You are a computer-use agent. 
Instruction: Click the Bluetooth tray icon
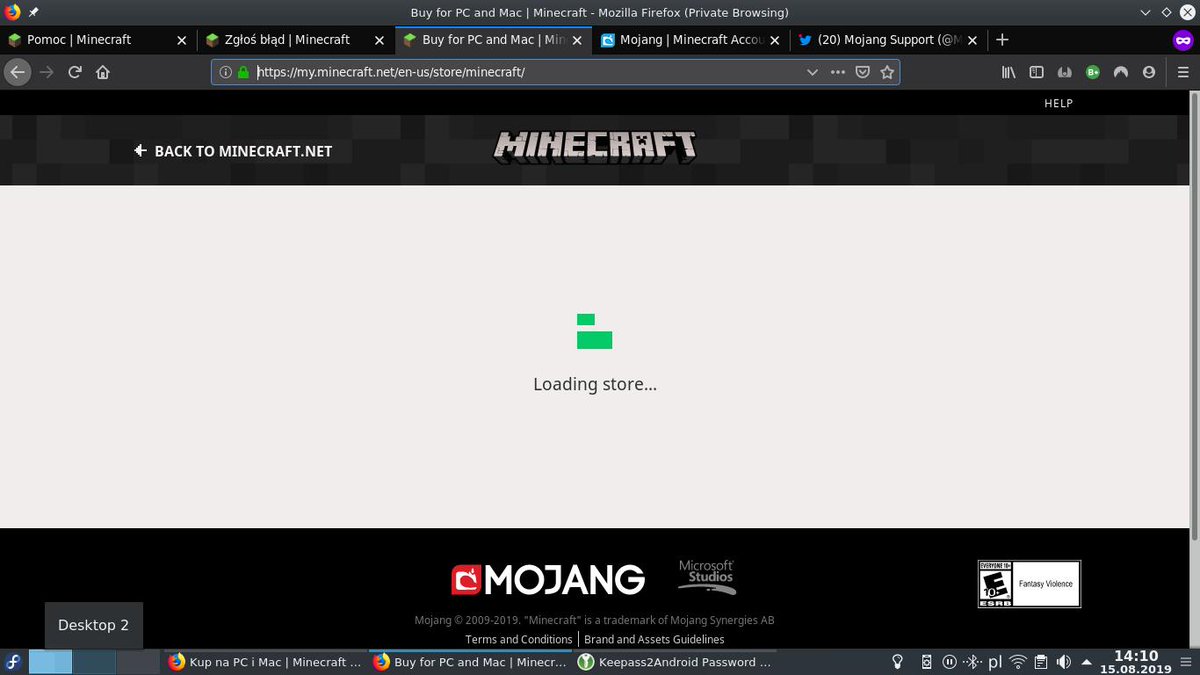click(972, 662)
